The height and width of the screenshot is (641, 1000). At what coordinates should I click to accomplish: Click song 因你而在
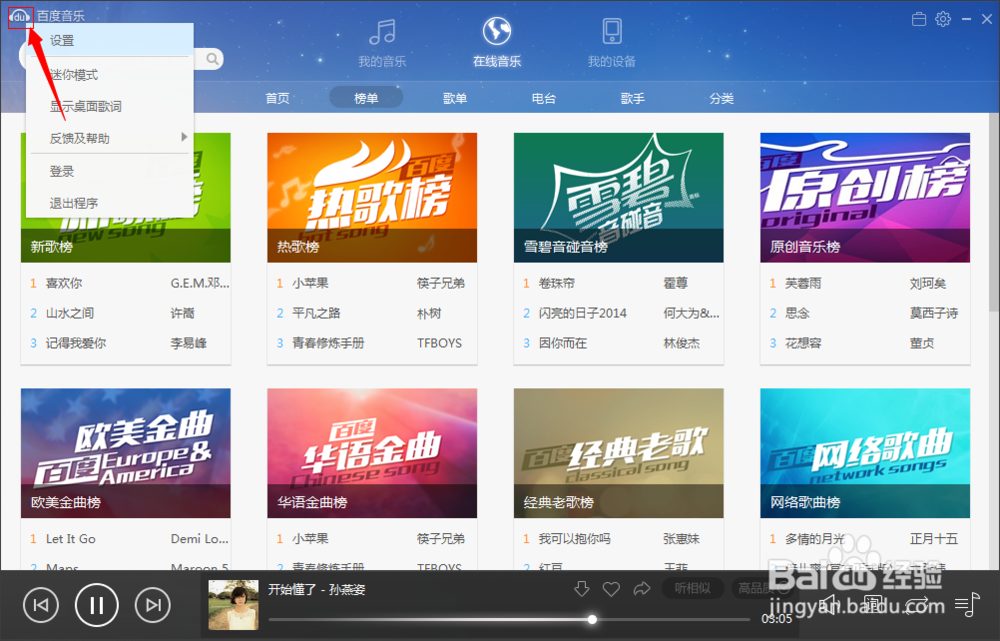562,343
